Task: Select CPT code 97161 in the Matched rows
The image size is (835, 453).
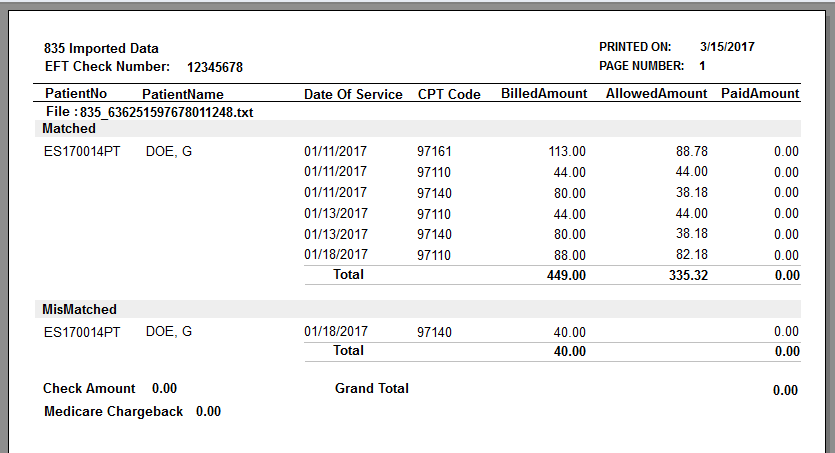Action: click(434, 151)
